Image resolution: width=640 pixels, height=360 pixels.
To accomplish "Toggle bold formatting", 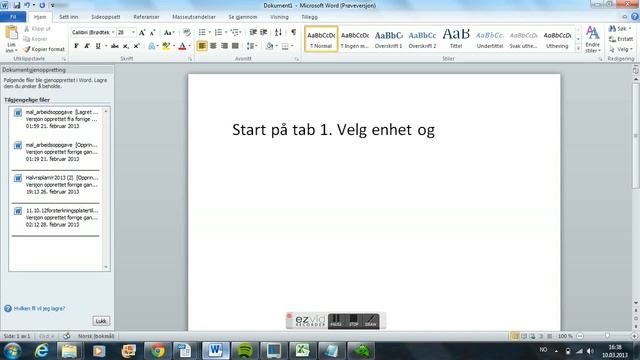I will pos(76,46).
